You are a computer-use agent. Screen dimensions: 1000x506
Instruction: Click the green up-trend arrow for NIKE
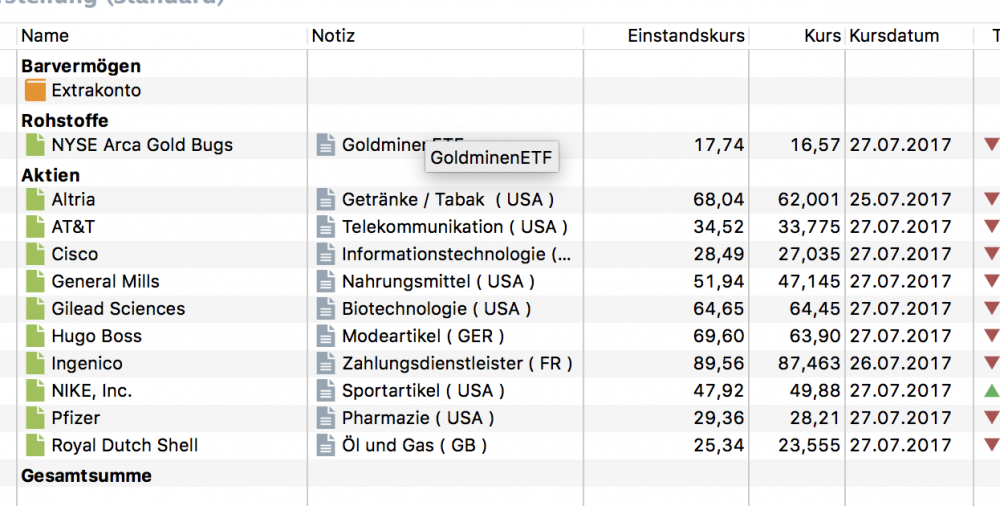tap(991, 391)
